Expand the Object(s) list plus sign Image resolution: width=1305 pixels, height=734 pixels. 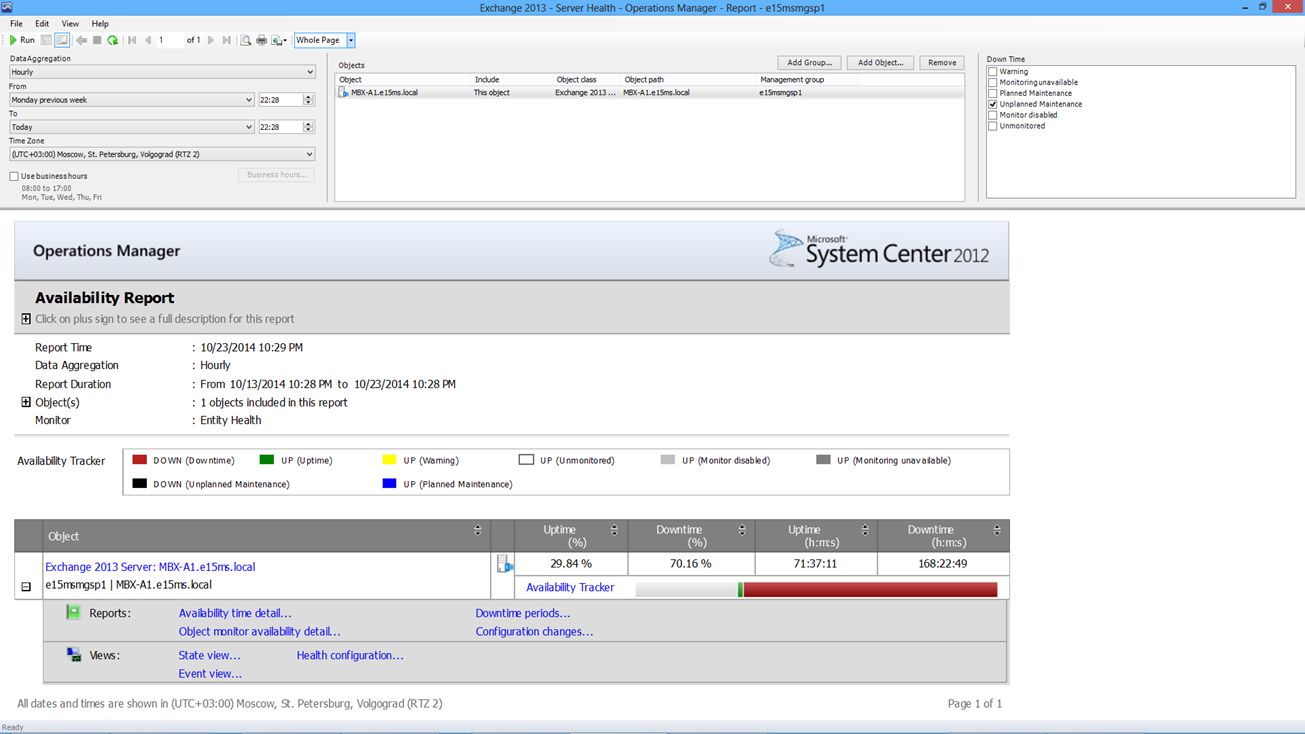tap(26, 402)
